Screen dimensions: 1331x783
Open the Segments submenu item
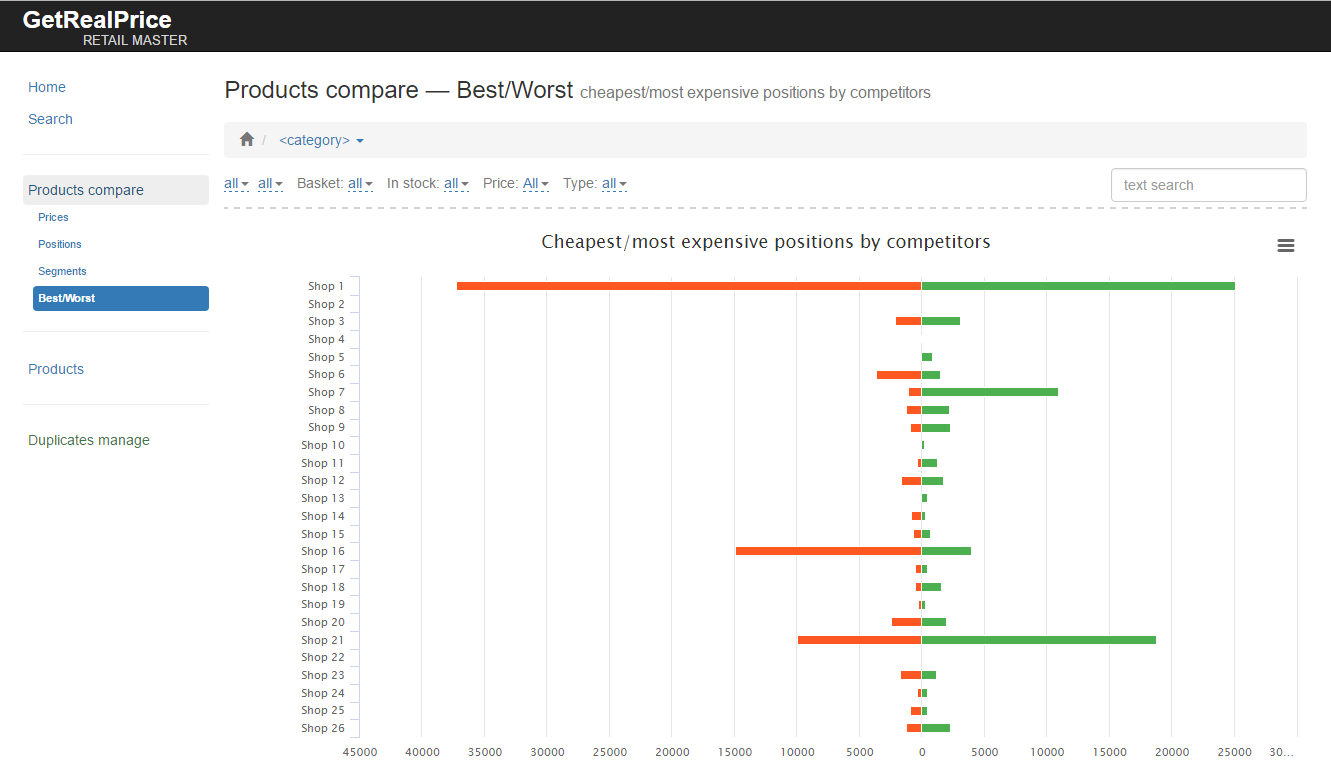click(62, 271)
